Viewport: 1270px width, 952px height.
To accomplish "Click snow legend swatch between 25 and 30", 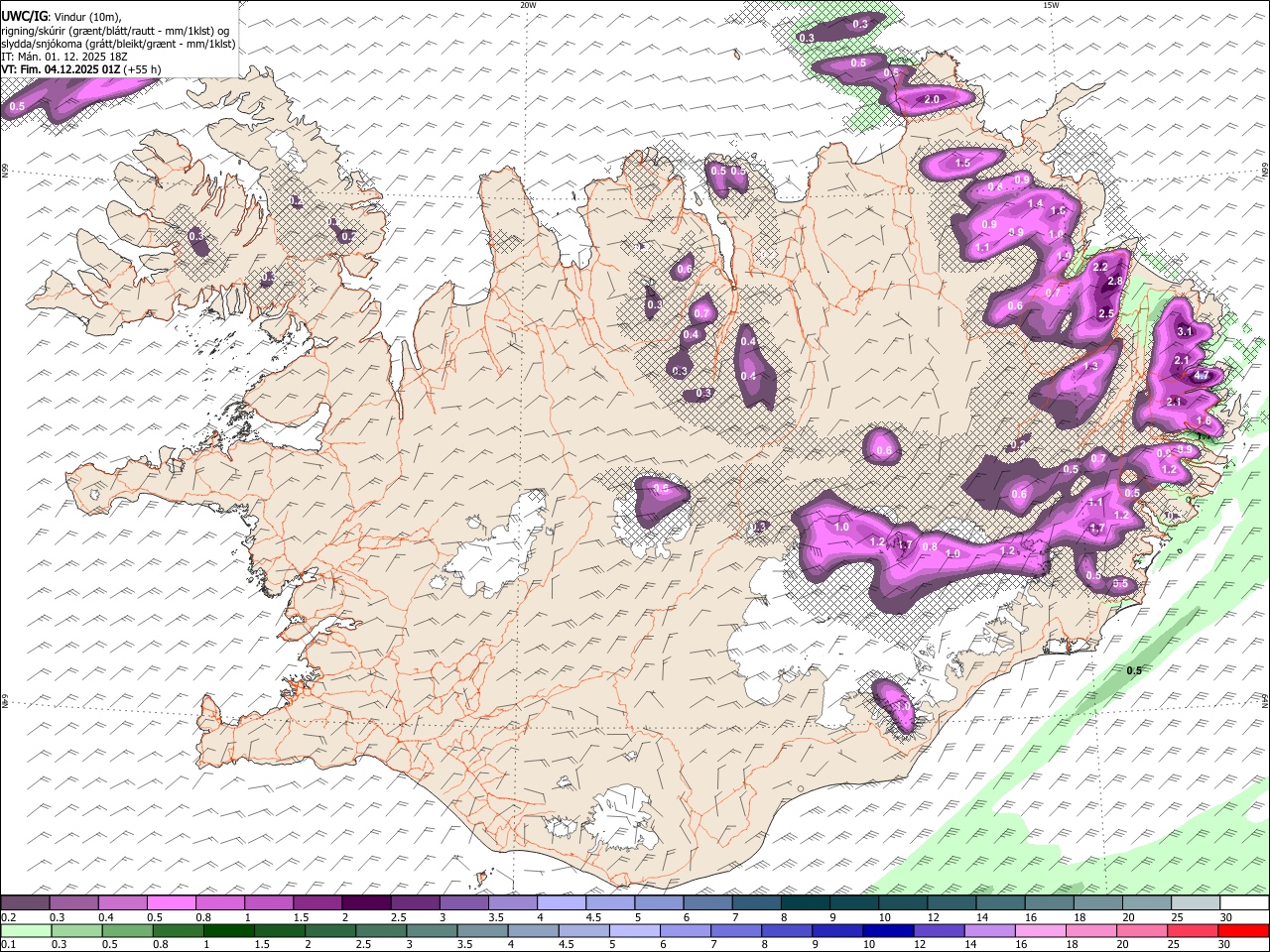I will [x=1196, y=903].
